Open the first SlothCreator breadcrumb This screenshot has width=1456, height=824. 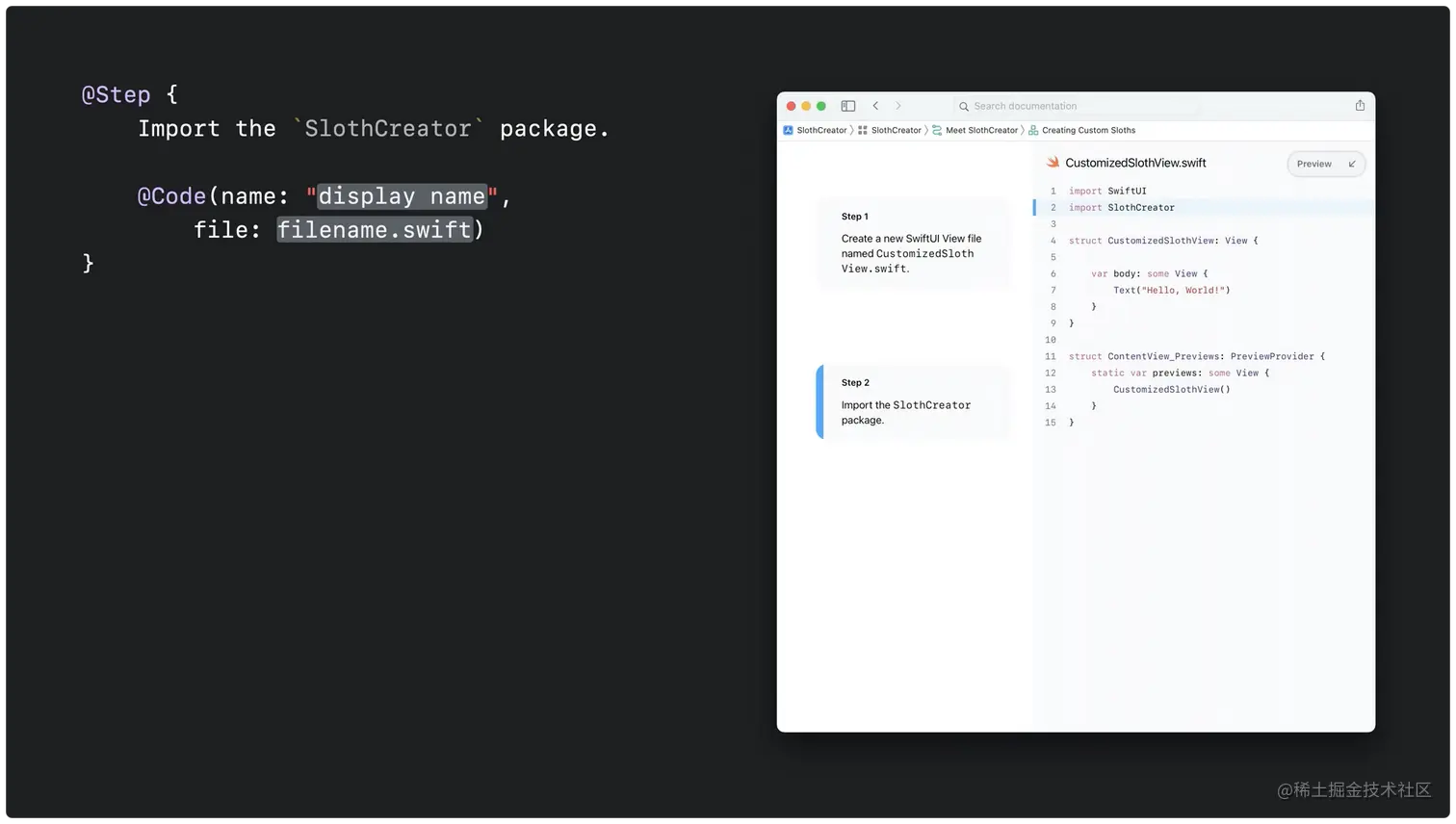(x=821, y=130)
